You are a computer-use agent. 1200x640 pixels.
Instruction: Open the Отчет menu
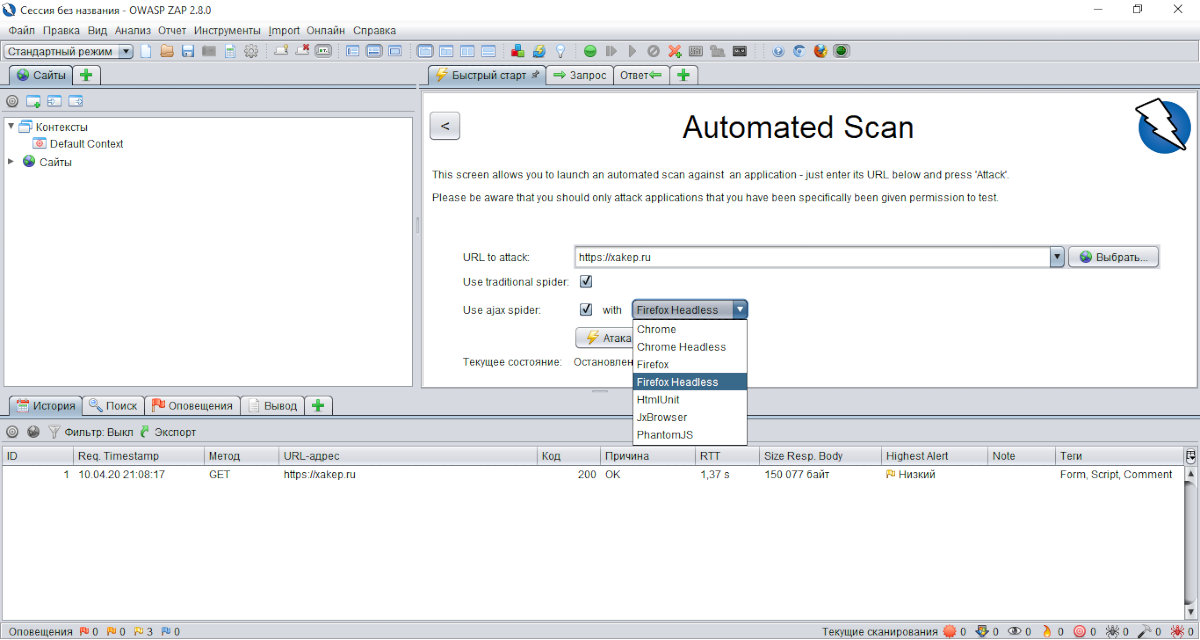172,30
